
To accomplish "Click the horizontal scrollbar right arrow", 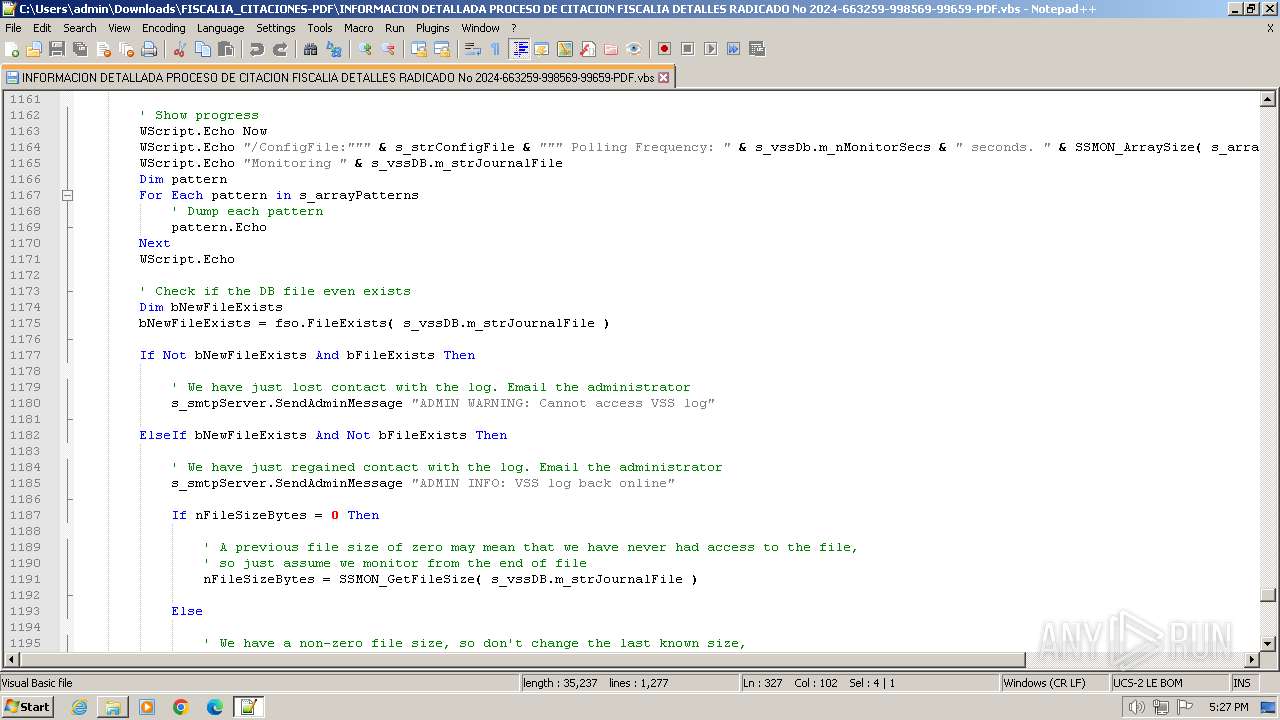I will click(x=1251, y=660).
